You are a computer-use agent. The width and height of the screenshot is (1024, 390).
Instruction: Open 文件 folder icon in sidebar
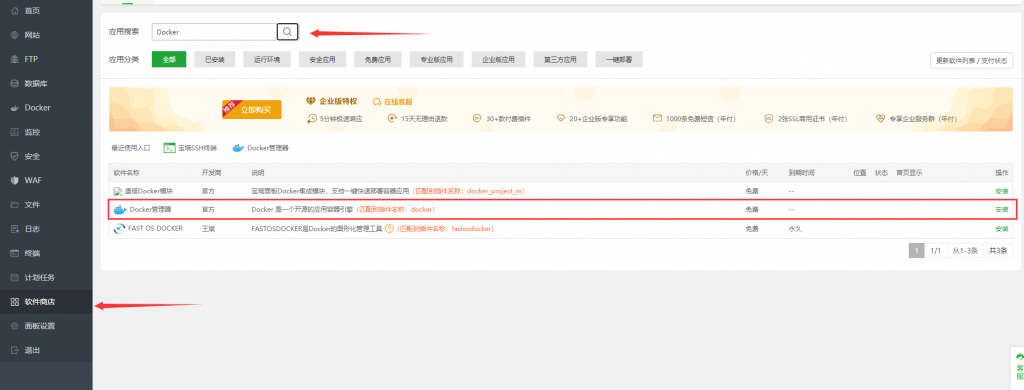coord(14,204)
